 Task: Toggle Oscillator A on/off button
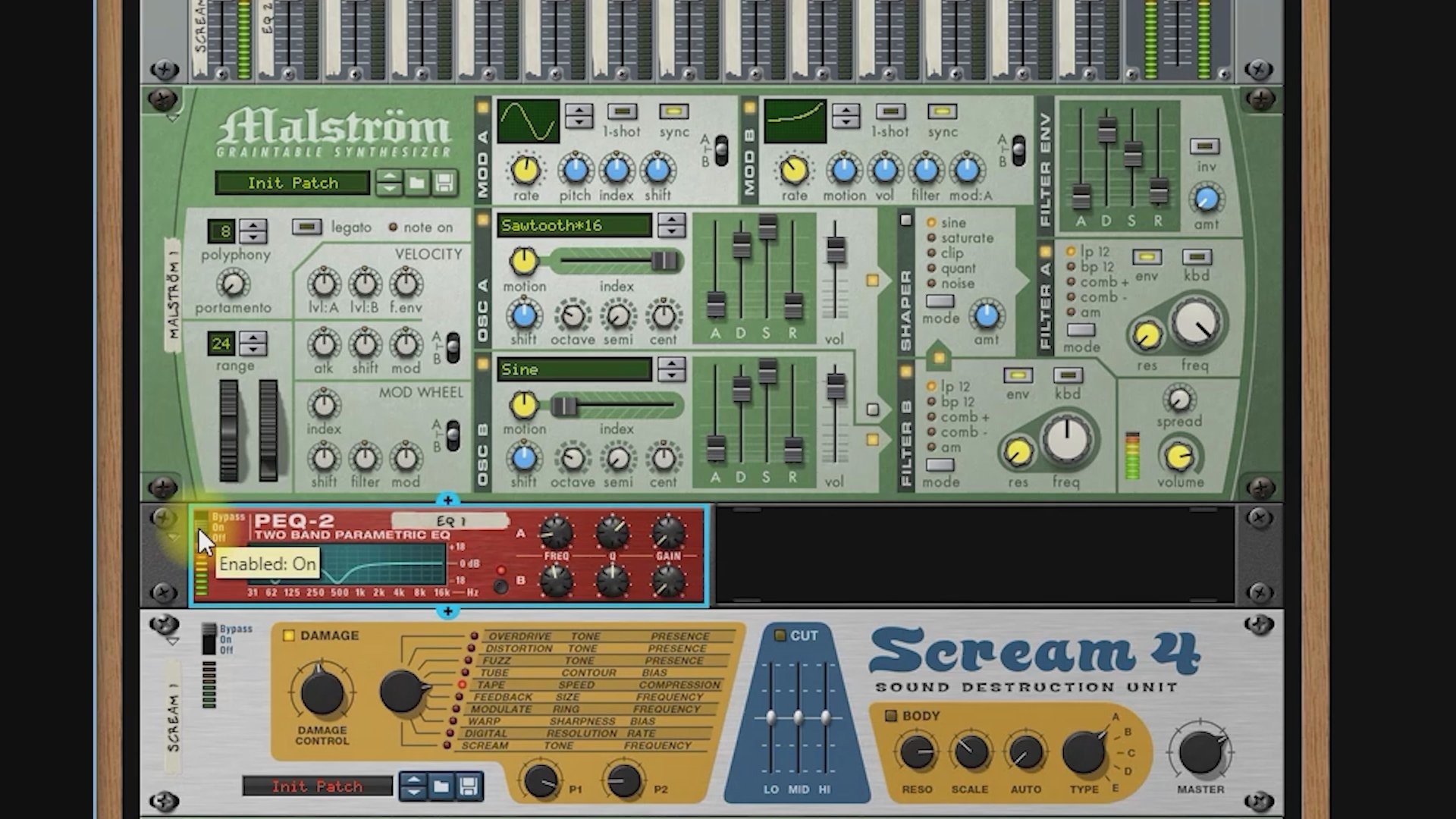(x=482, y=221)
